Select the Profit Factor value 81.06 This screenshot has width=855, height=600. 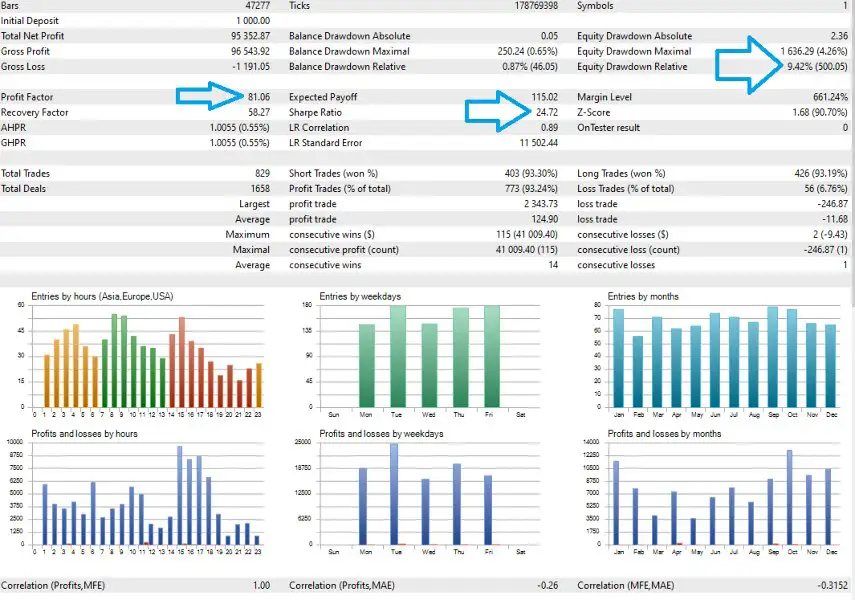click(256, 98)
